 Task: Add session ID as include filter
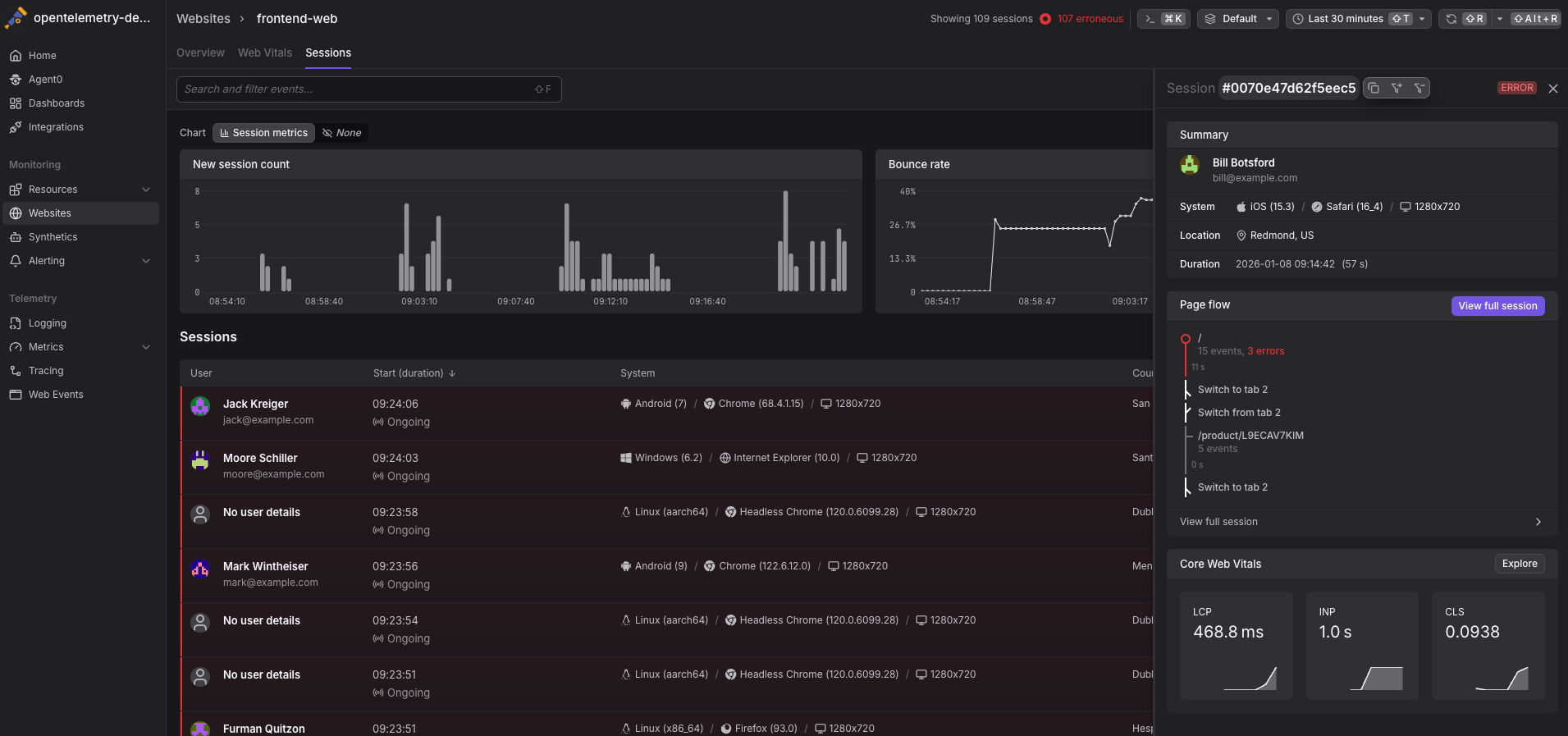[1397, 88]
